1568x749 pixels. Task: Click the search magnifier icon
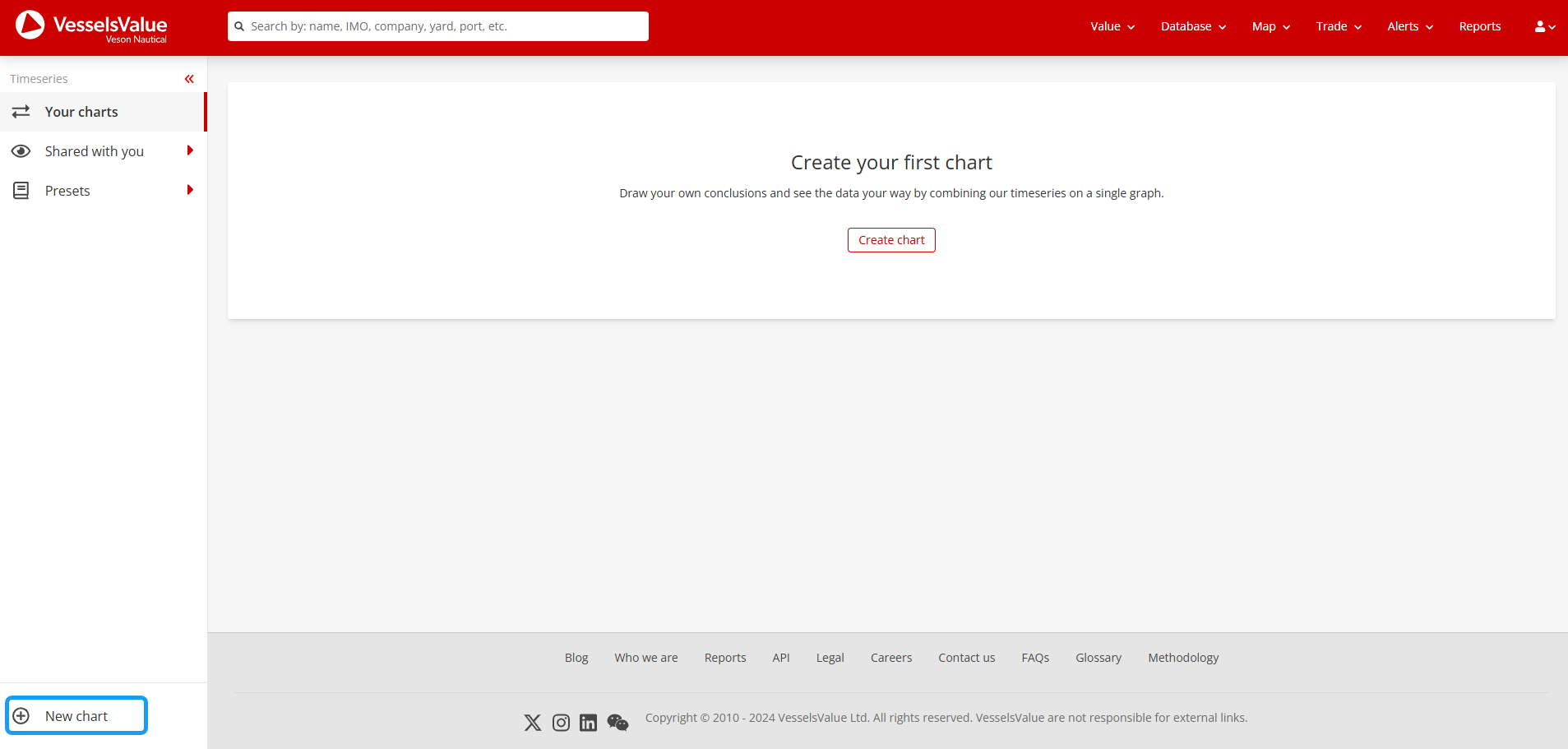[240, 25]
